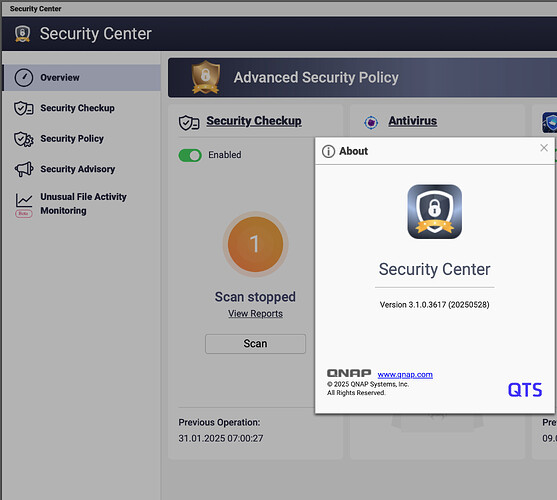The image size is (557, 500).
Task: Click the Security Policy gear-shield icon
Action: (x=24, y=139)
